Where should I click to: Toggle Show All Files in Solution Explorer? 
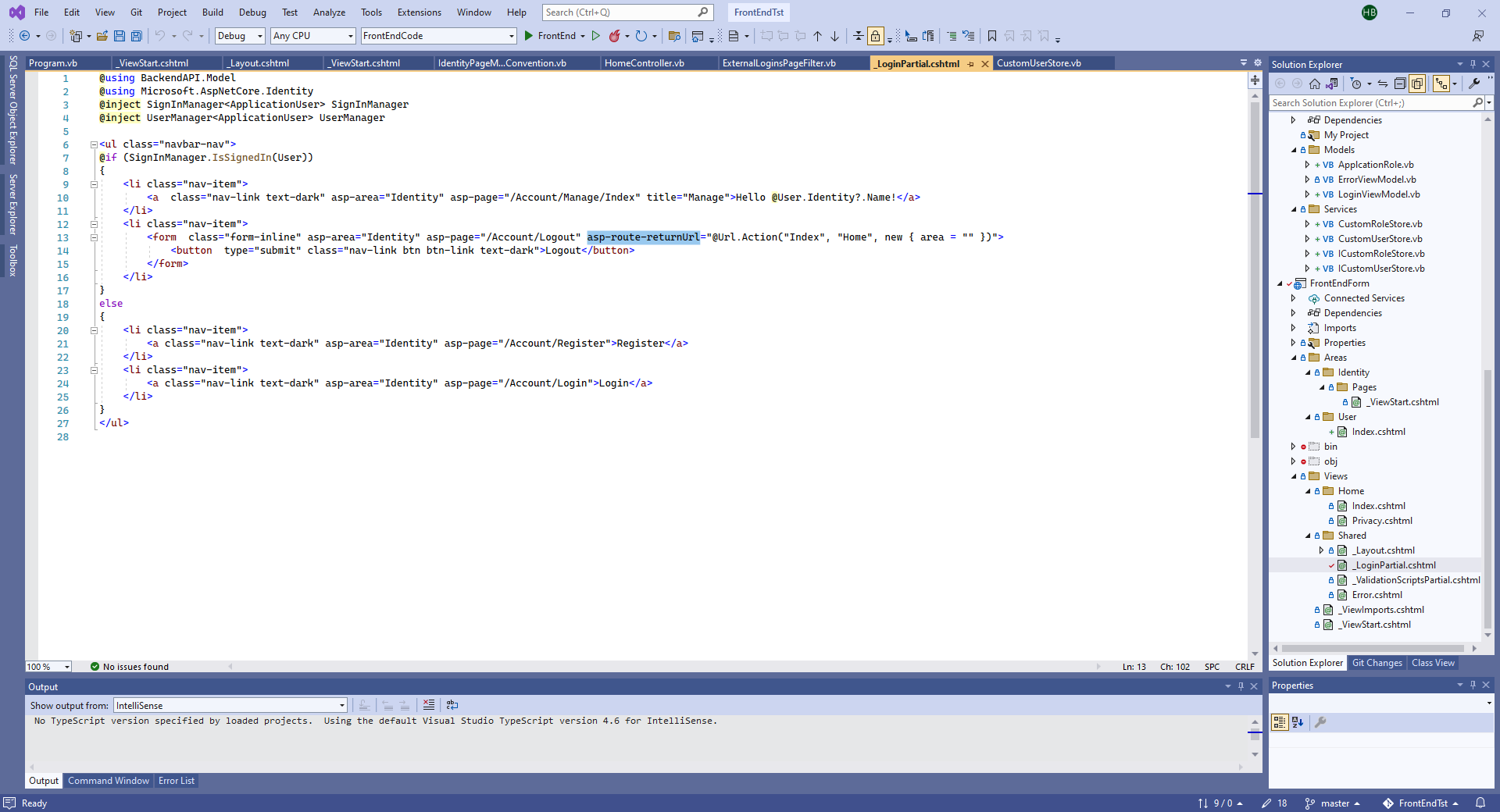[1417, 84]
